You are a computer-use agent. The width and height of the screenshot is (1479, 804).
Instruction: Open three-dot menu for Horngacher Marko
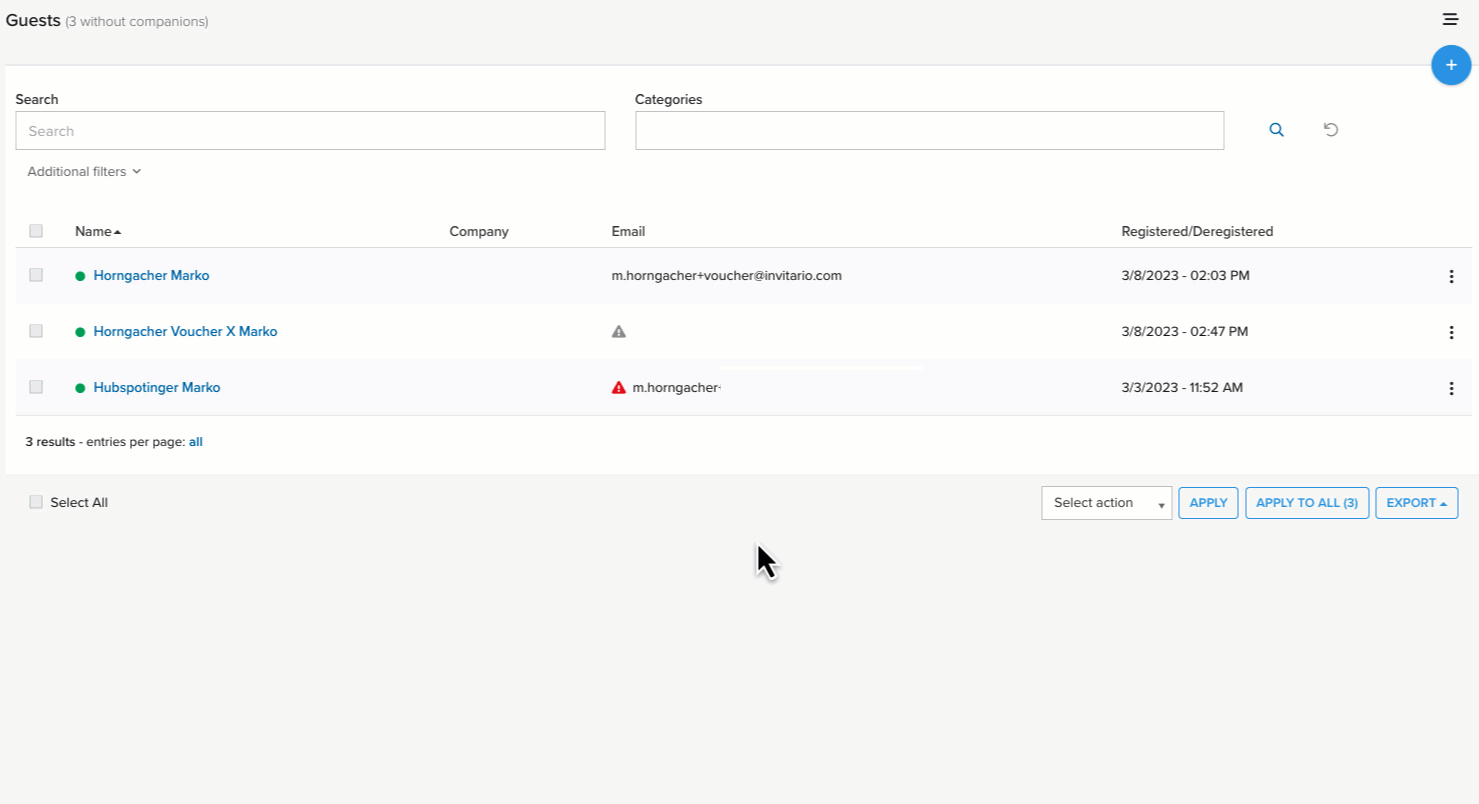(x=1451, y=276)
